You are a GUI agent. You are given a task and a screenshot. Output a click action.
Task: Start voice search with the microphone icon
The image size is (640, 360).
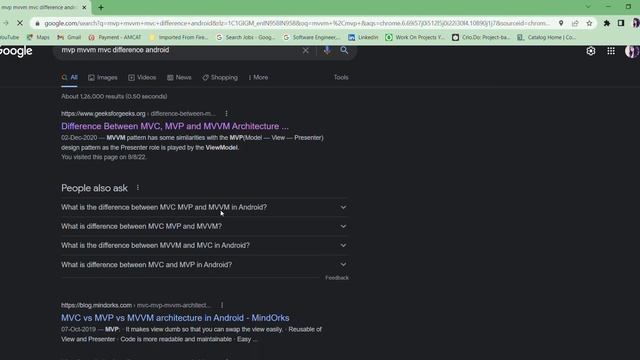coord(327,50)
